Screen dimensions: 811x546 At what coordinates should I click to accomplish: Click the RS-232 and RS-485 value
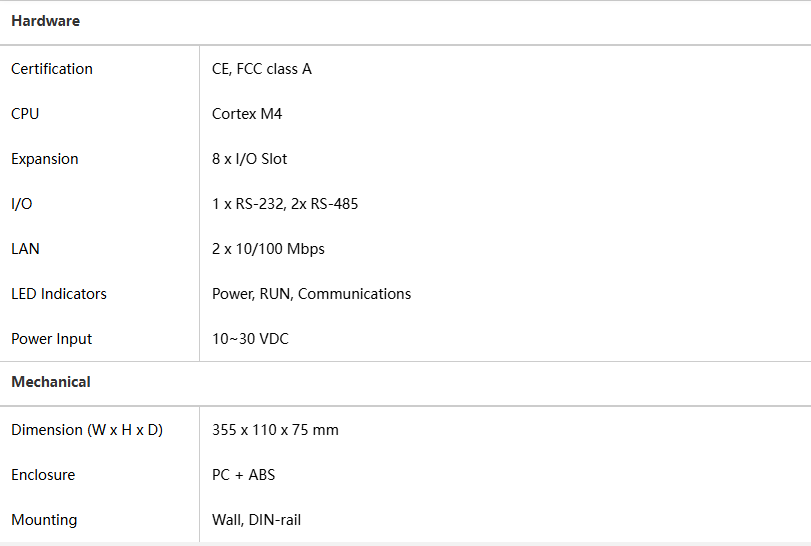pos(285,204)
